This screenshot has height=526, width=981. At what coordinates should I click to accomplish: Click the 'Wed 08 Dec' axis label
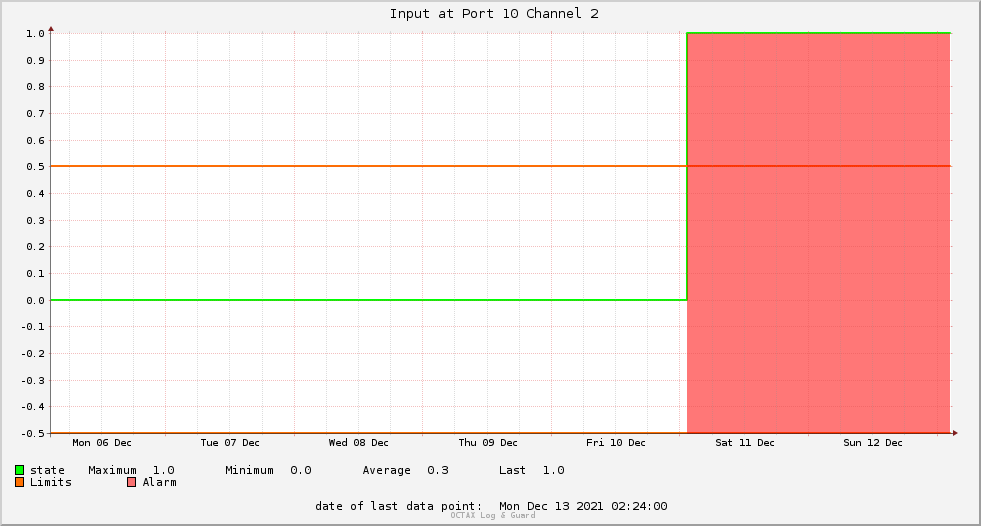tap(358, 443)
